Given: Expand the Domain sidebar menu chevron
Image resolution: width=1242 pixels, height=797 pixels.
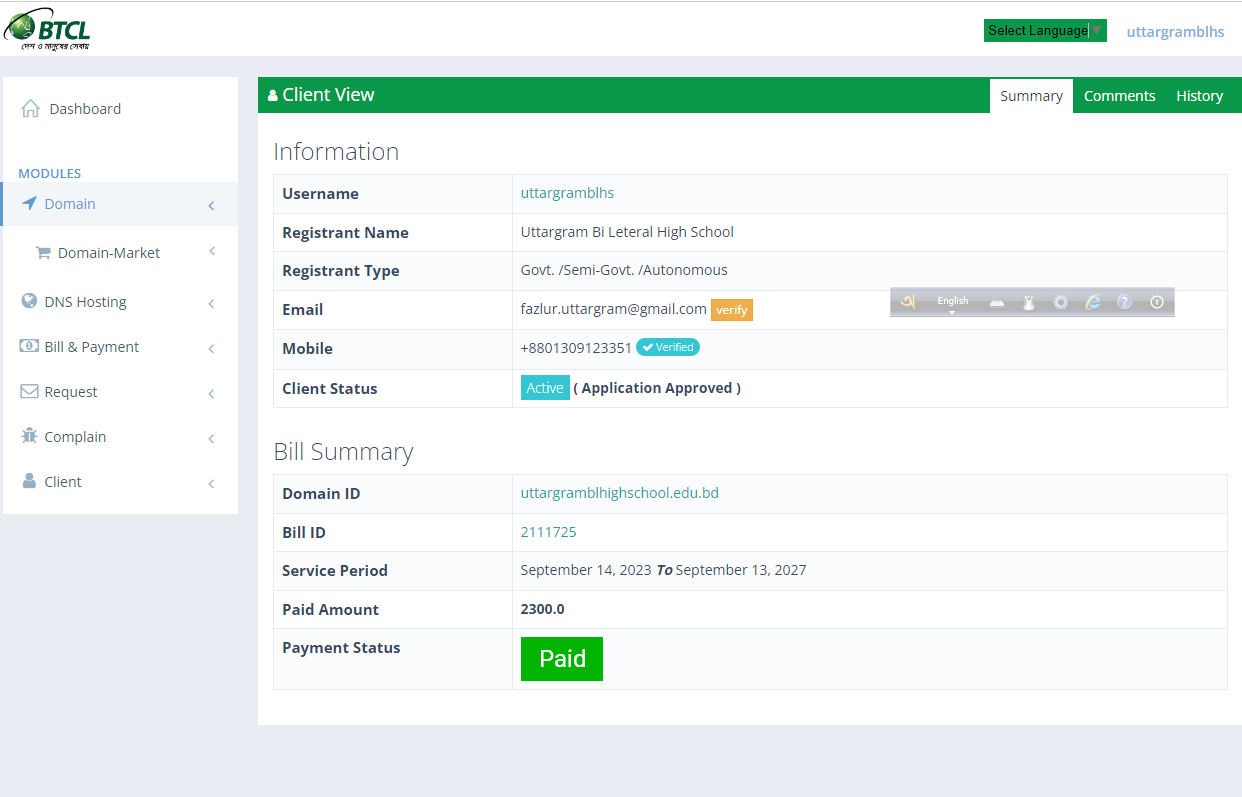Looking at the screenshot, I should click(x=211, y=204).
